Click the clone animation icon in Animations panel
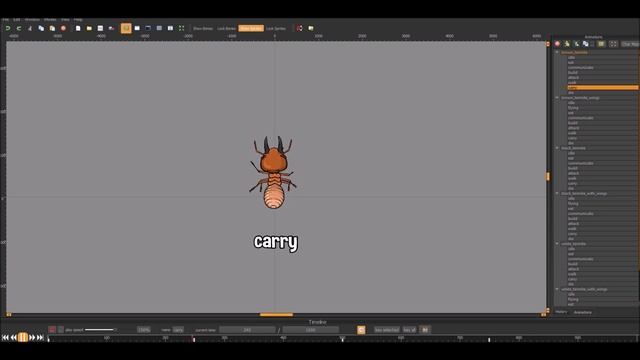The image size is (640, 360). [x=586, y=44]
